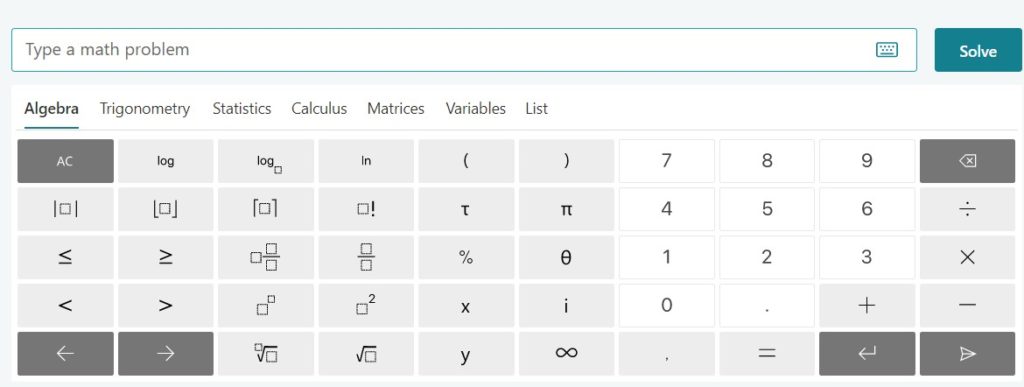Insert the squared exponent template
Image resolution: width=1024 pixels, height=387 pixels.
366,305
